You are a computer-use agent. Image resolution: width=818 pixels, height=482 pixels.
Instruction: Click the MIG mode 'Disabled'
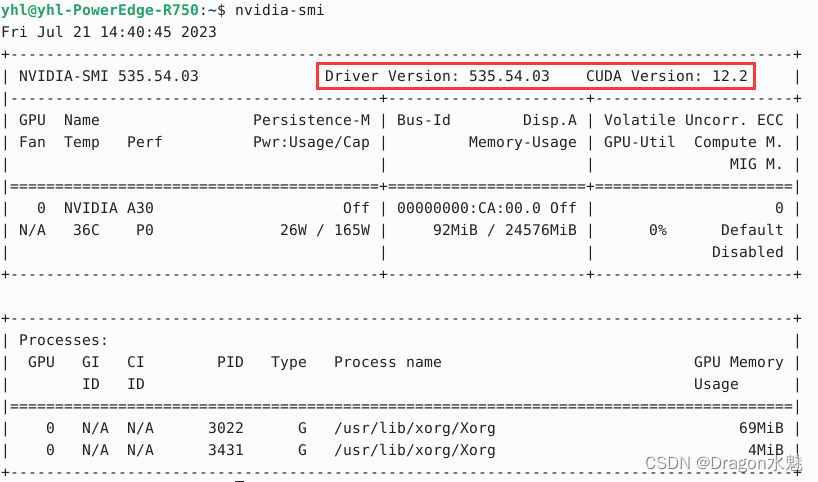coord(748,252)
